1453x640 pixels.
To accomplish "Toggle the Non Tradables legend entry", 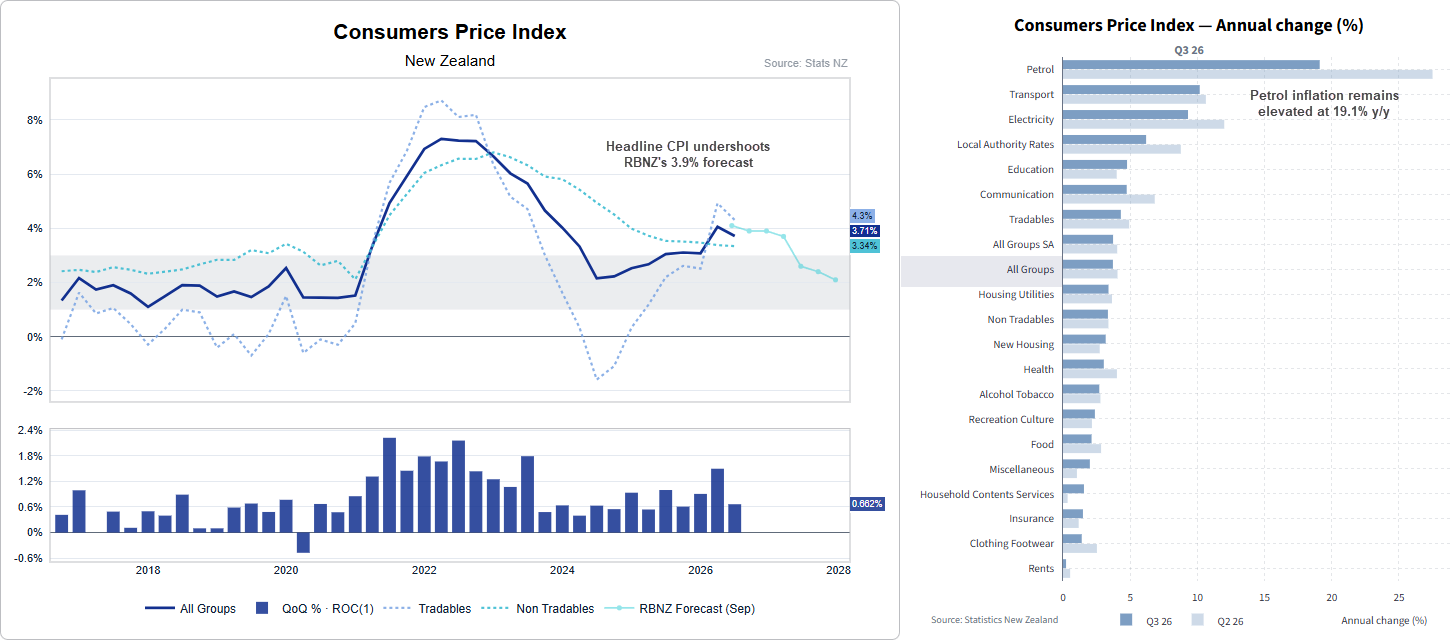I will [x=537, y=608].
